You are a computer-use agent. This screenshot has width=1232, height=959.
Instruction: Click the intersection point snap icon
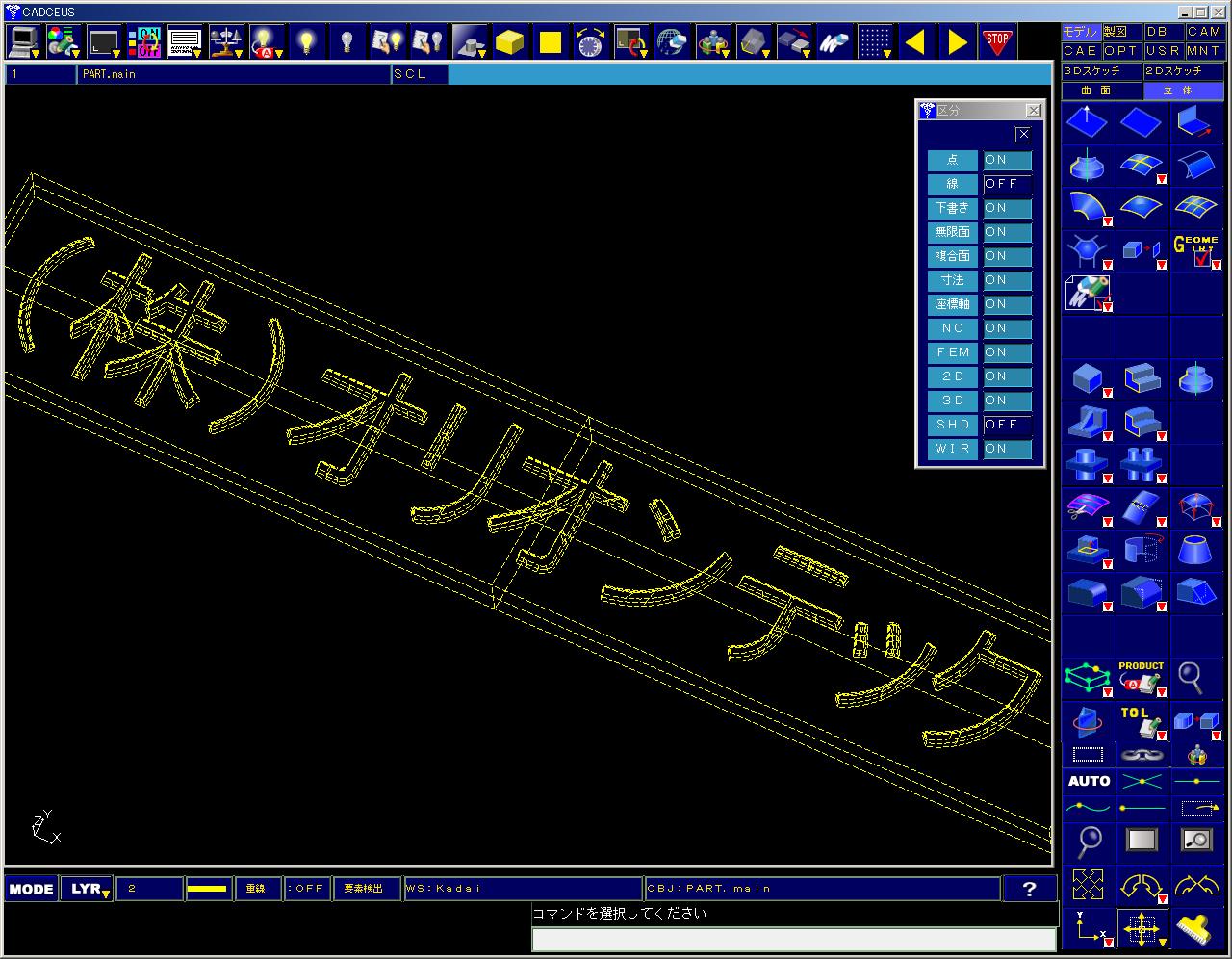click(1142, 781)
